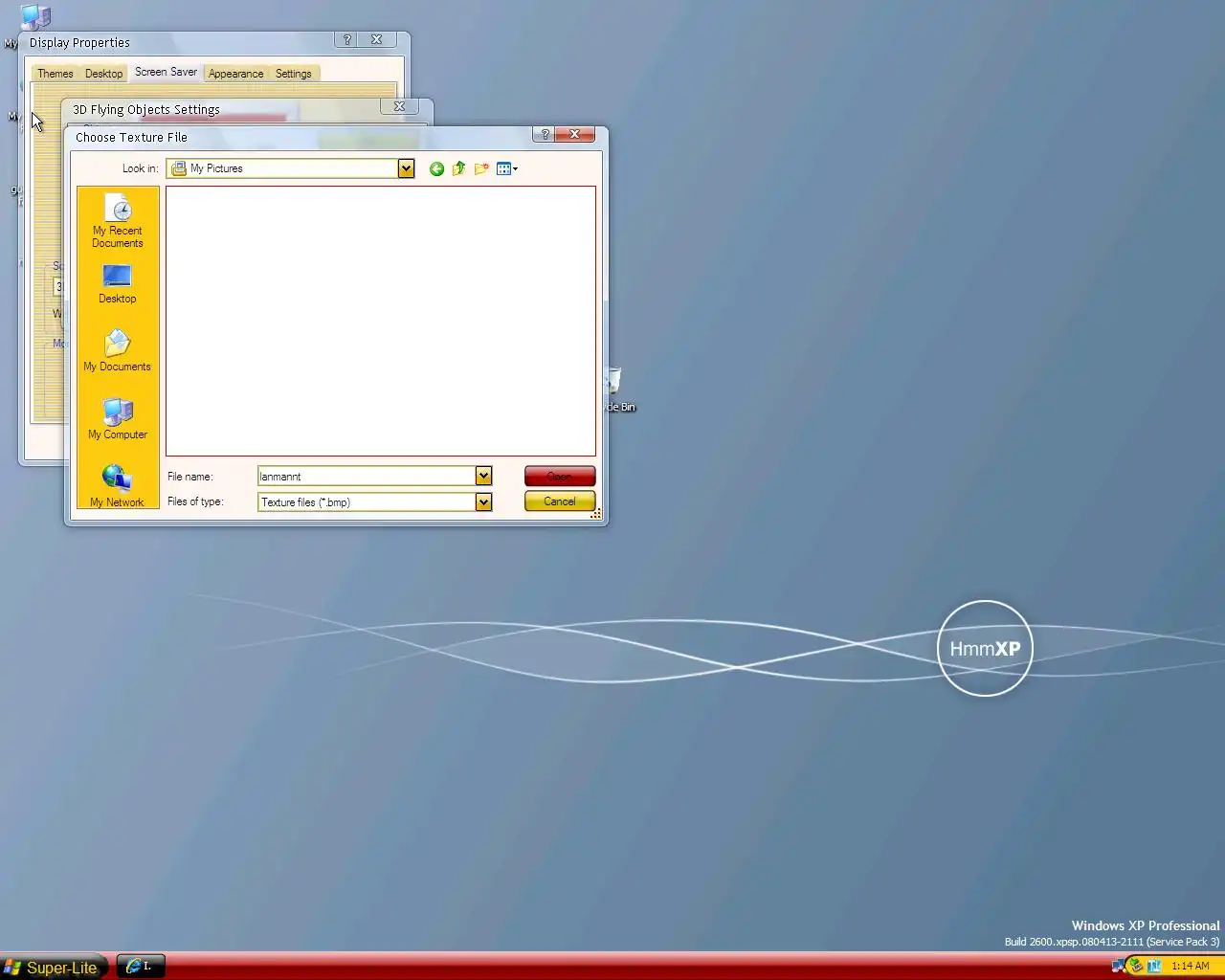
Task: Open My Documents in places bar
Action: pos(118,350)
